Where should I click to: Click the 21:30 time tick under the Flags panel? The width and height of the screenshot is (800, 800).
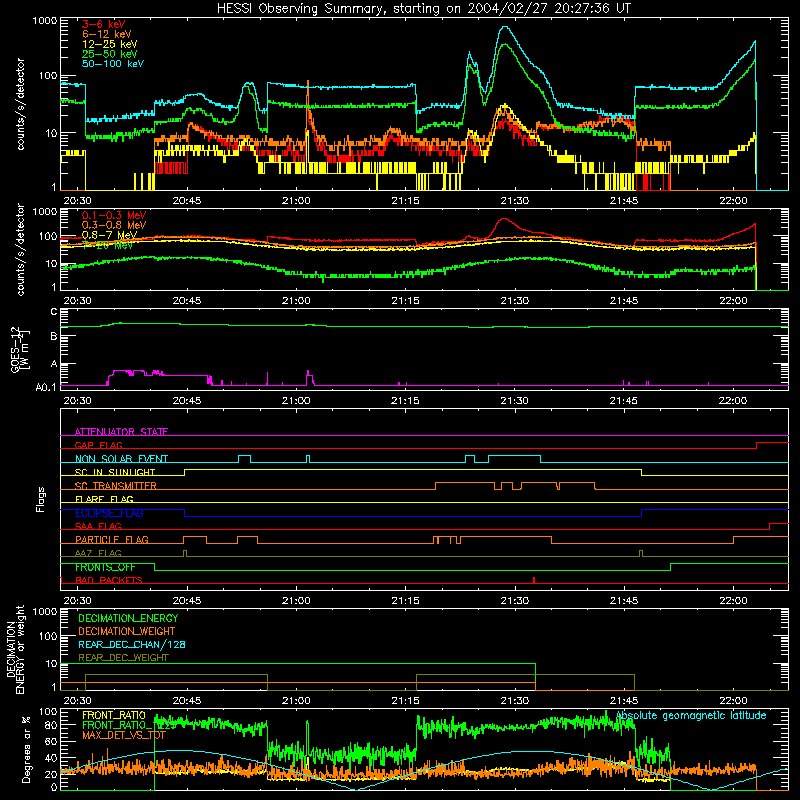515,601
